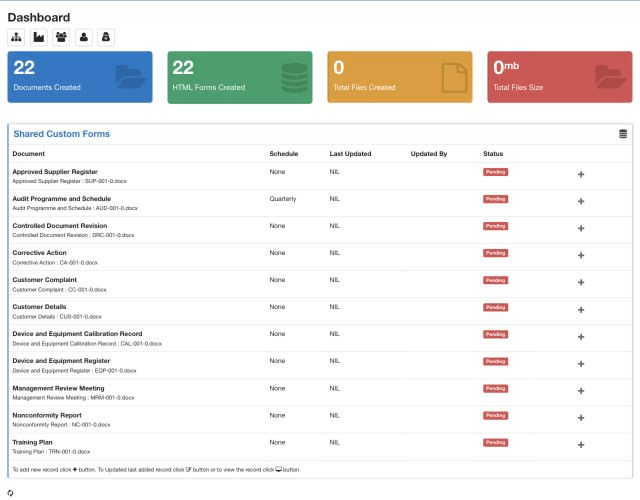Click the Last Updated column header
640x500 pixels.
350,154
